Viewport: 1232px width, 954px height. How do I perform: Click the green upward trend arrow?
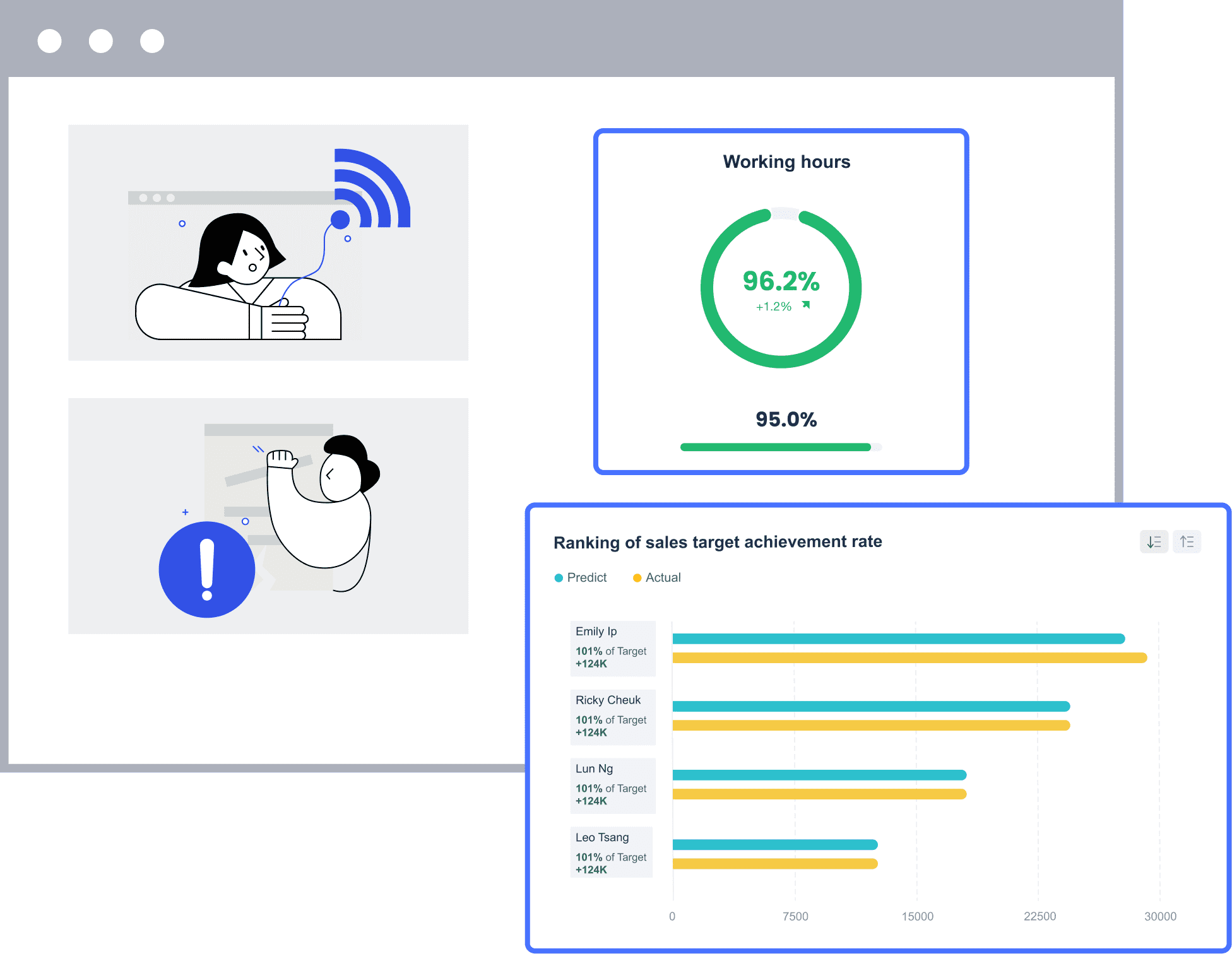[806, 305]
